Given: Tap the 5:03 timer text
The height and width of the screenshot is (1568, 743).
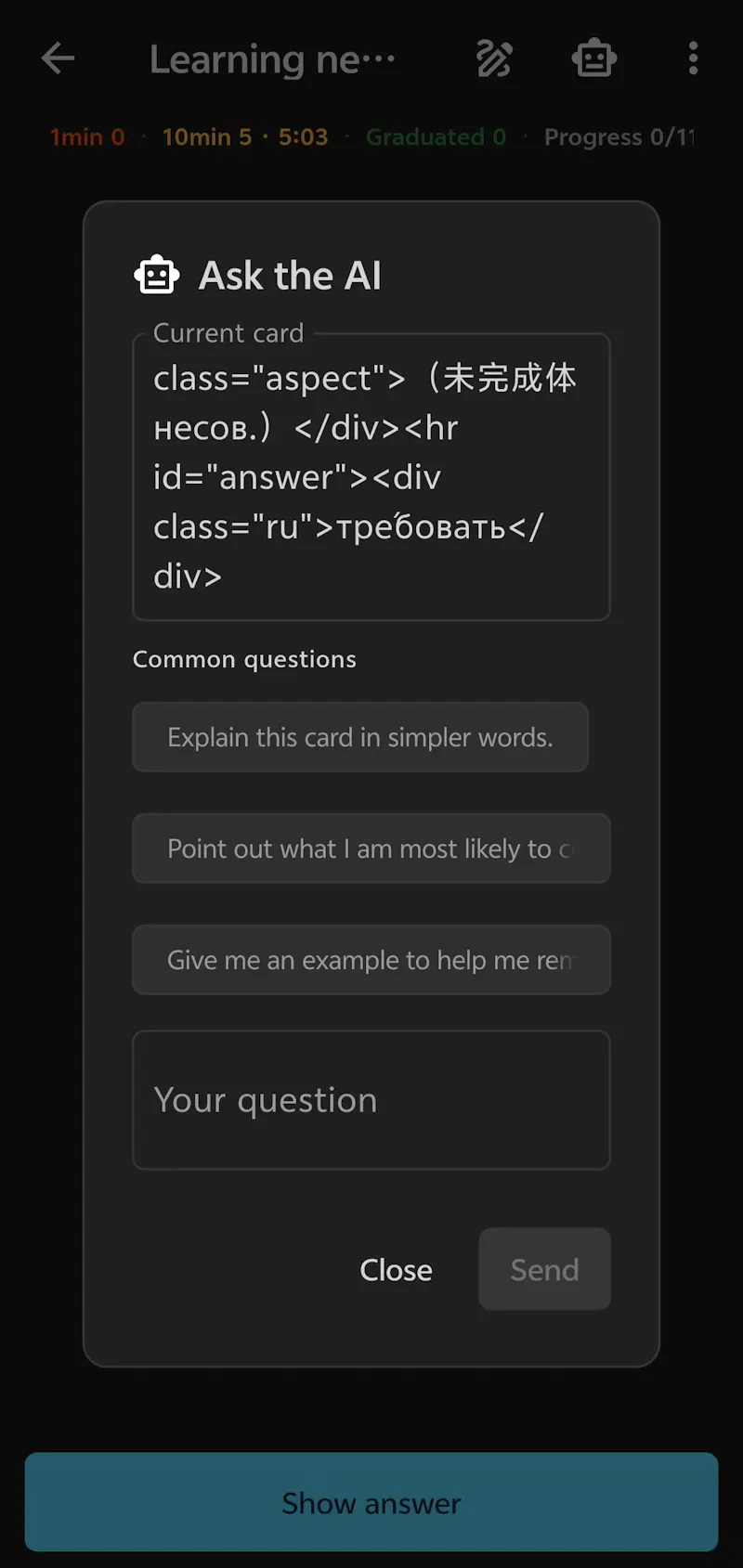Looking at the screenshot, I should pyautogui.click(x=303, y=137).
